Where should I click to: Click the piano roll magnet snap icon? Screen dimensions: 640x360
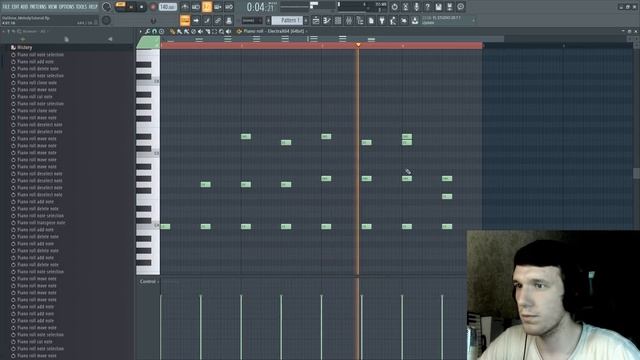[154, 31]
